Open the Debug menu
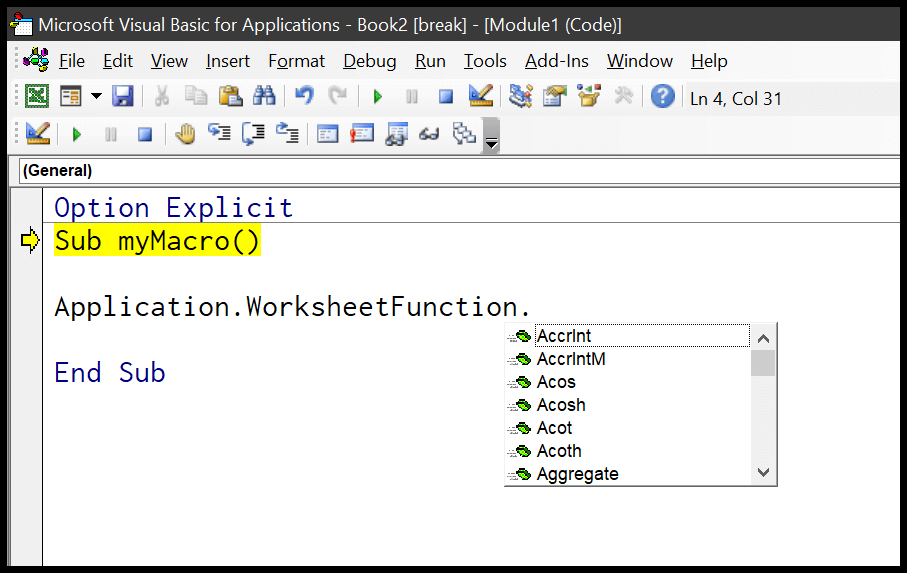907x573 pixels. pyautogui.click(x=369, y=61)
